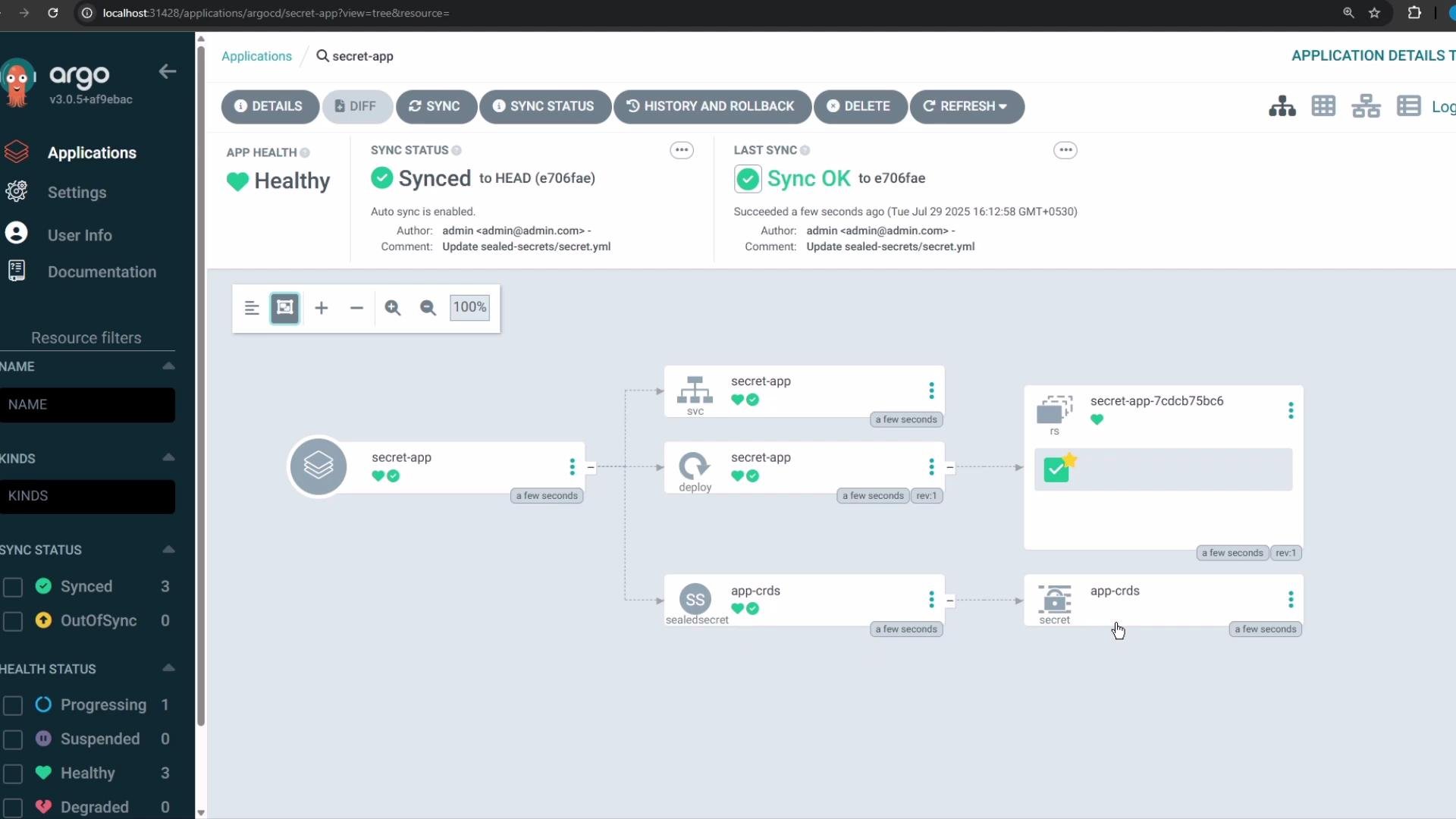Check the OutOfSync filter checkbox
This screenshot has width=1456, height=819.
point(13,621)
